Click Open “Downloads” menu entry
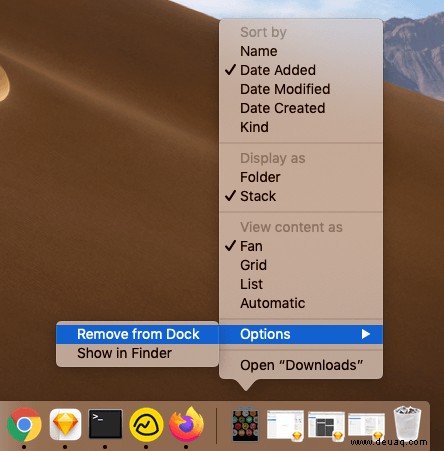Image resolution: width=444 pixels, height=451 pixels. click(301, 365)
